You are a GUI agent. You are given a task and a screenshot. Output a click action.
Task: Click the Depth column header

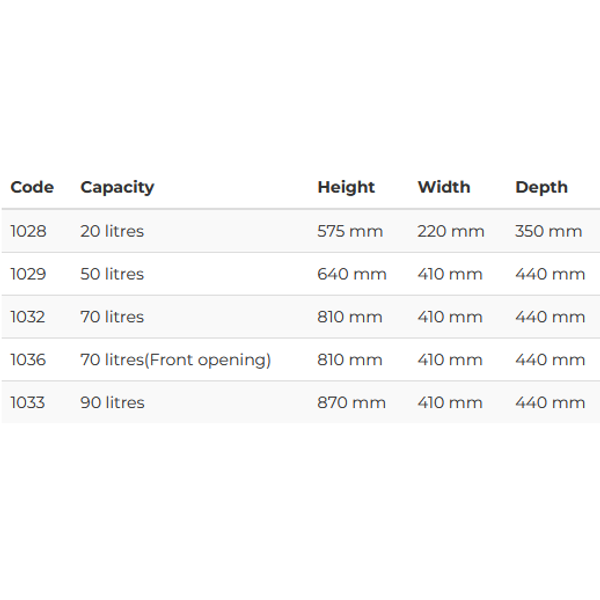[x=541, y=188]
